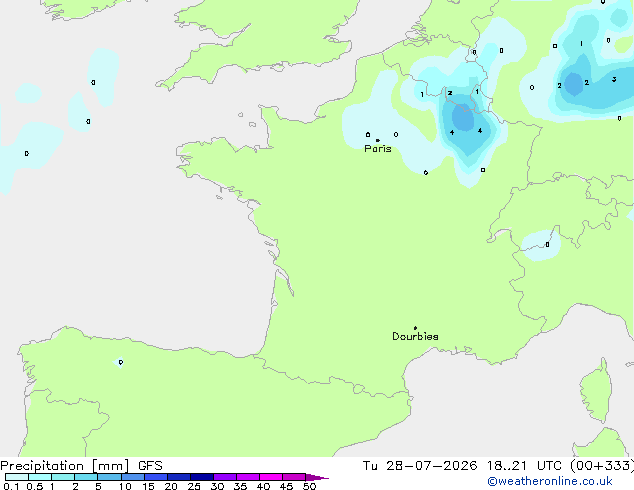Click the legend swatch between 0.1 and 0.5
The height and width of the screenshot is (490, 634).
click(x=17, y=477)
